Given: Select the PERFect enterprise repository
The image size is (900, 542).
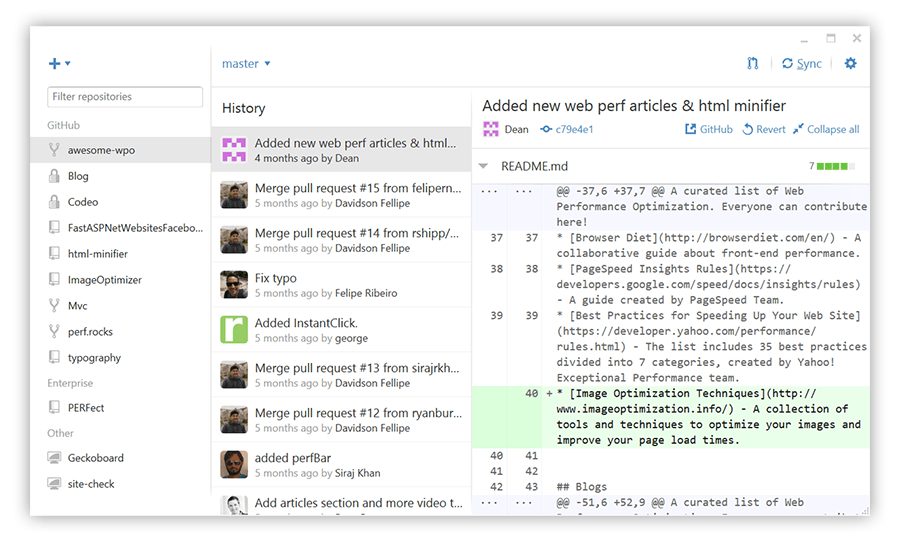Looking at the screenshot, I should (x=121, y=408).
